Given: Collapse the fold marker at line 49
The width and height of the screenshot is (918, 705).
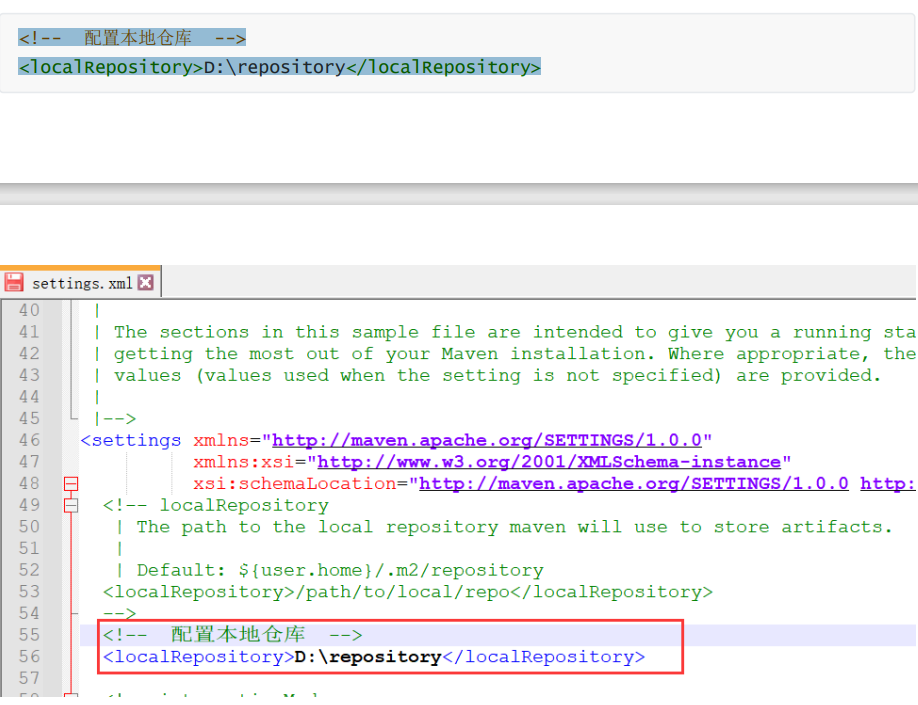Looking at the screenshot, I should pyautogui.click(x=71, y=505).
